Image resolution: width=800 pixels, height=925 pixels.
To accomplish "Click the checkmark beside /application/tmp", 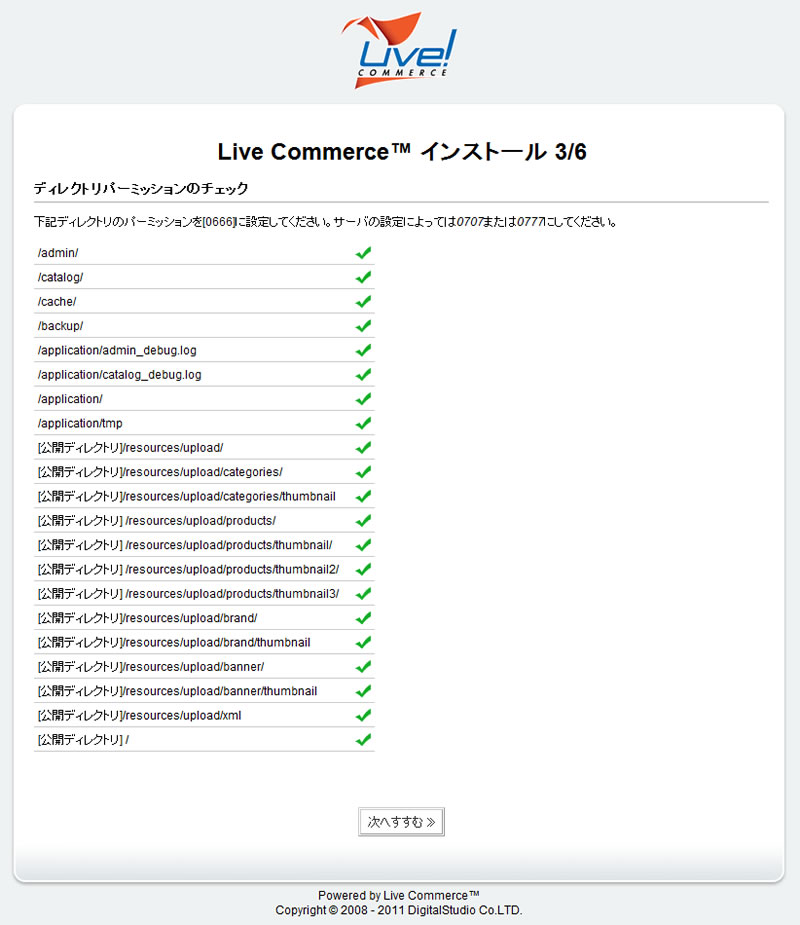I will point(363,423).
